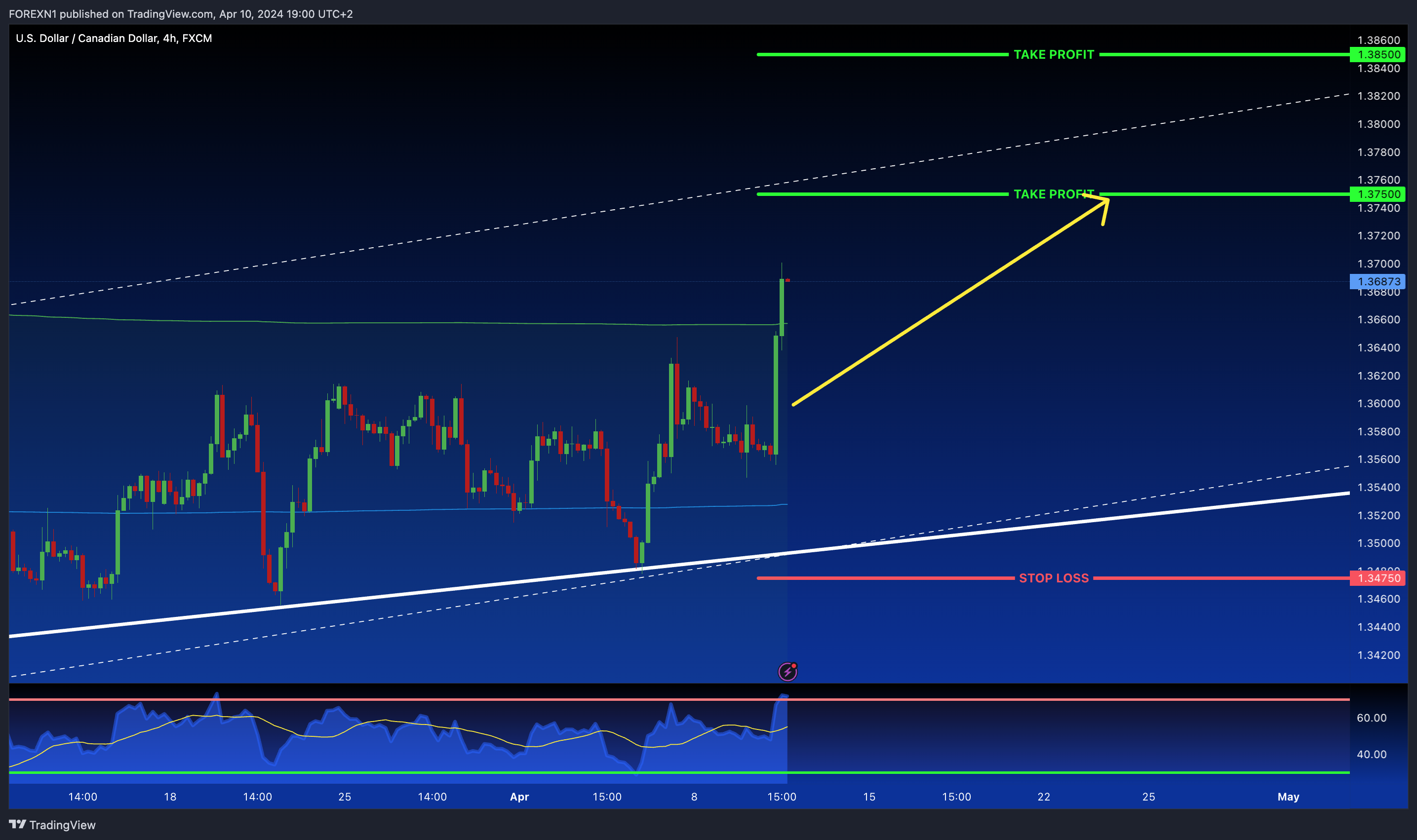Click the 1.35000 price axis label
Screen dimensions: 1417x840
coord(1378,543)
